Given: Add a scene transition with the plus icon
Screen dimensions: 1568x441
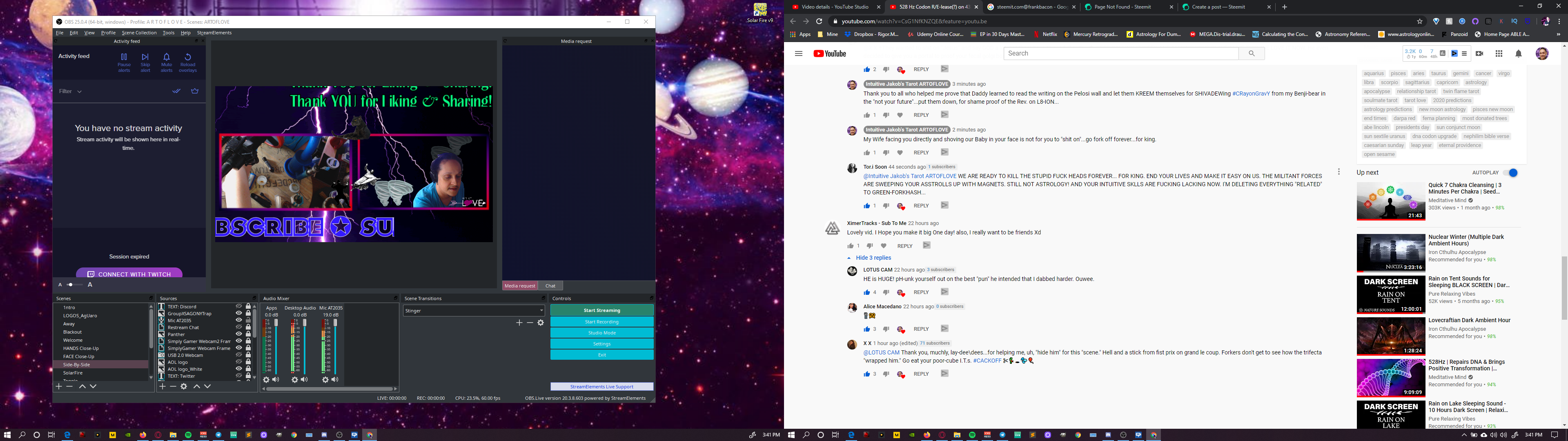Looking at the screenshot, I should 519,323.
